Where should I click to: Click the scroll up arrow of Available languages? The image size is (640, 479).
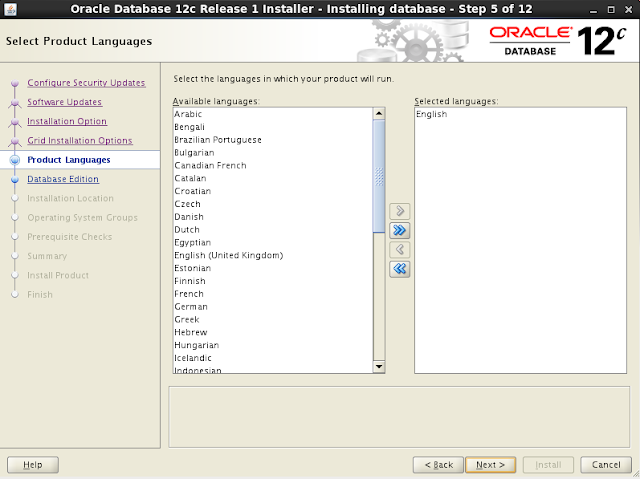click(x=379, y=113)
